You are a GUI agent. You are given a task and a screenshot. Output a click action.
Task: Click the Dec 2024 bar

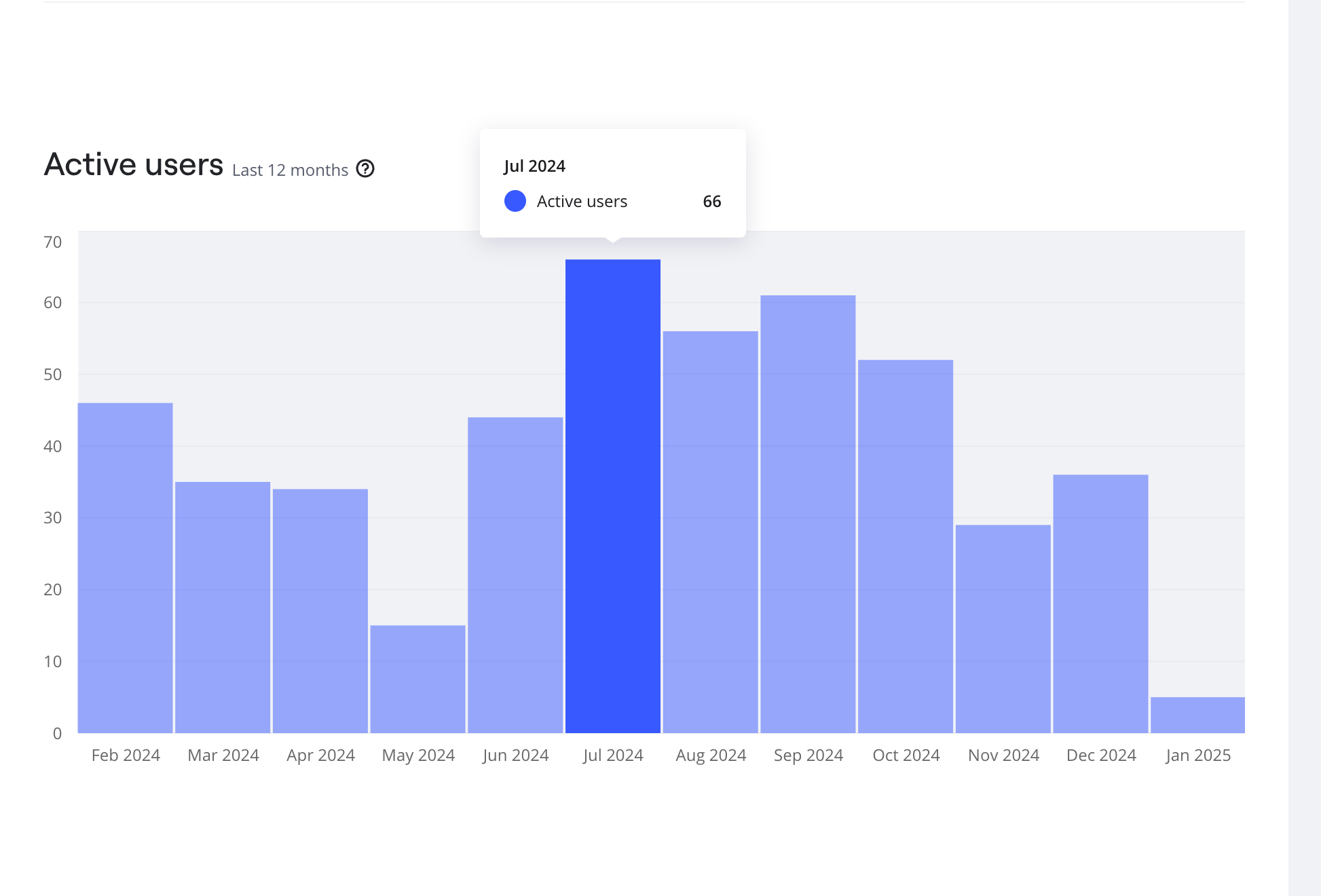coord(1100,603)
